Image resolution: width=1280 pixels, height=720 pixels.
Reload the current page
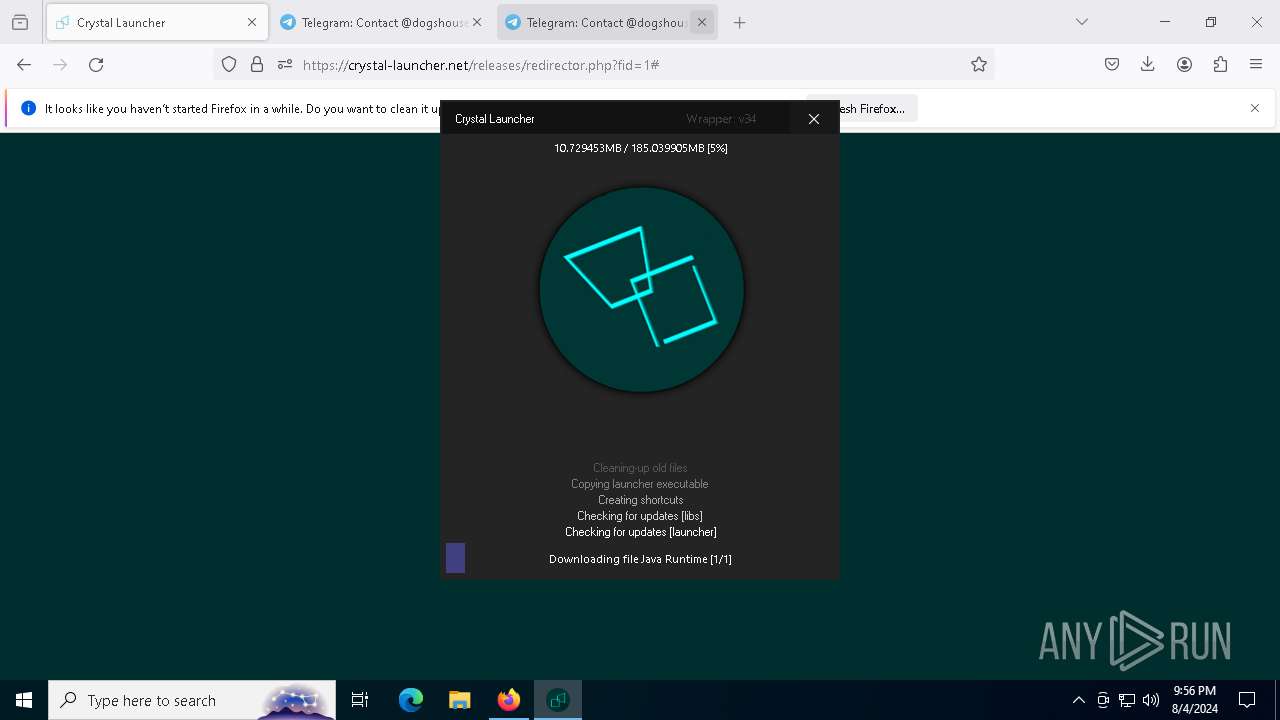96,64
